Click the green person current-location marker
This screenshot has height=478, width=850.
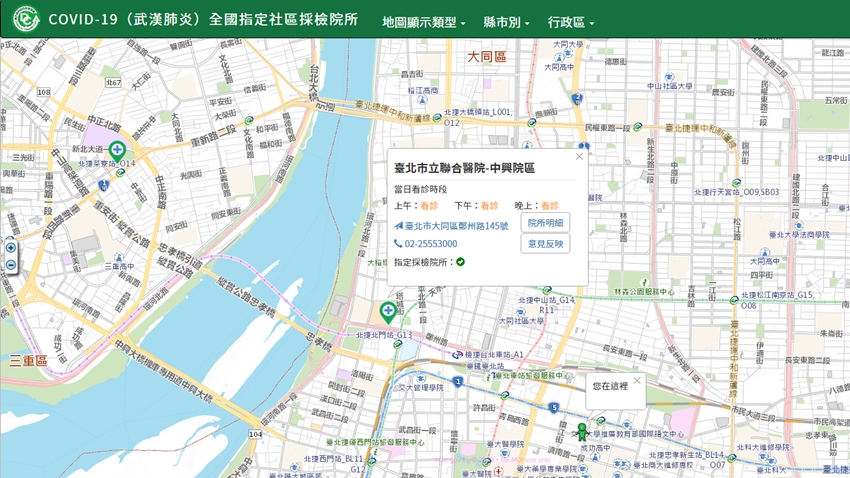pos(582,432)
